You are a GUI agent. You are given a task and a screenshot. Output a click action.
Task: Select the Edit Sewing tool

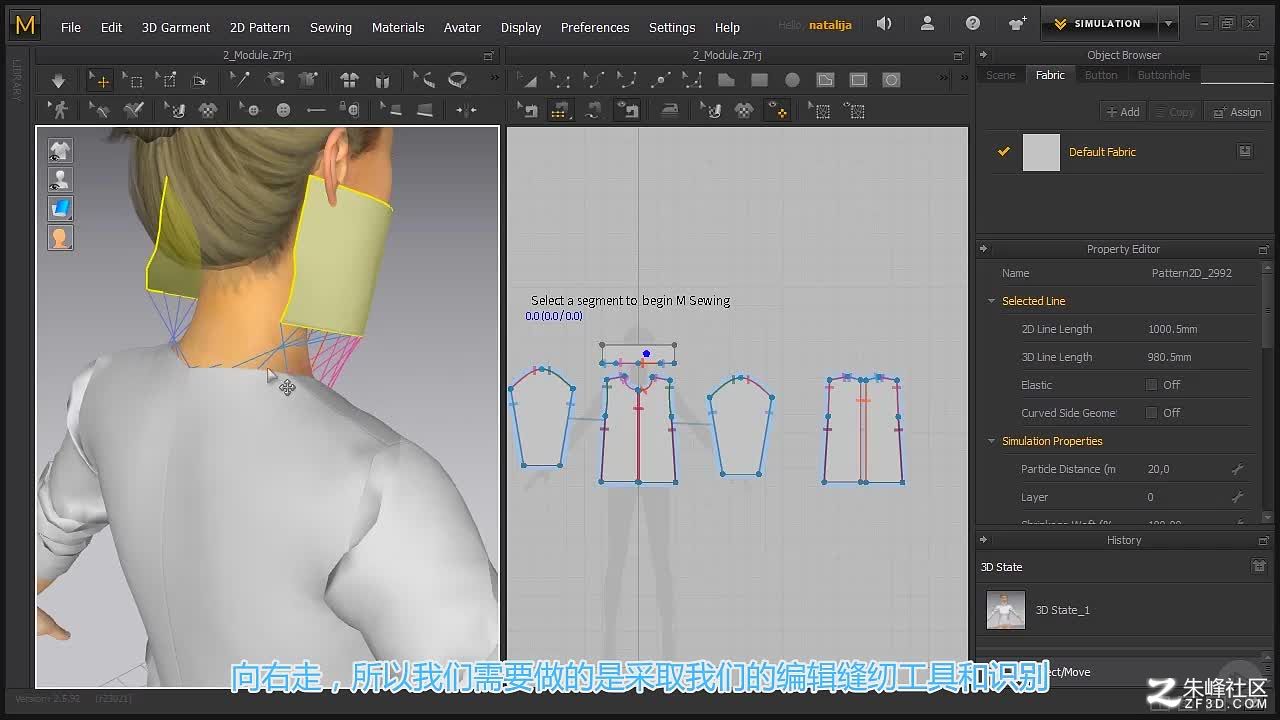tap(528, 110)
